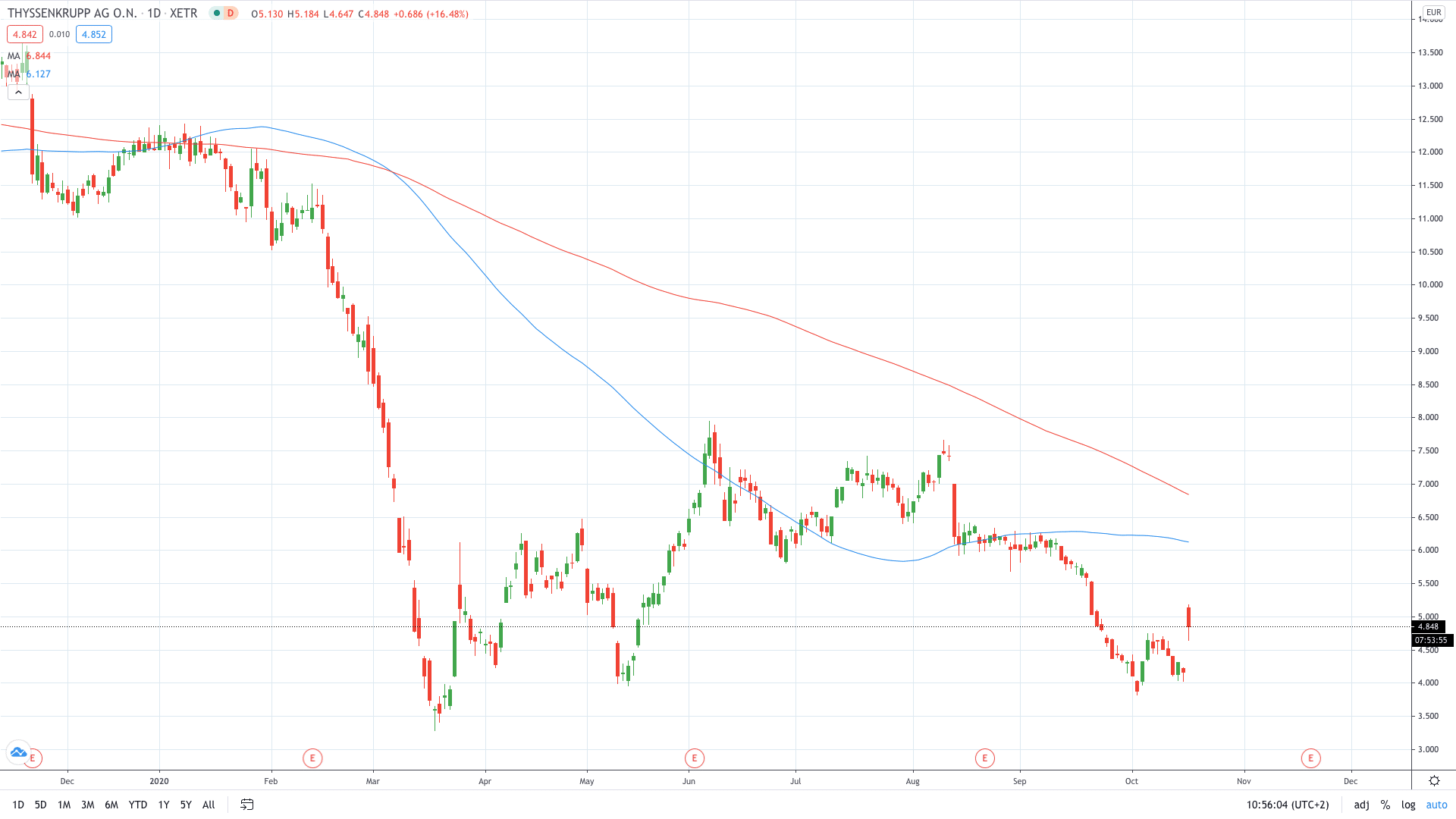Open the go-to-date calendar icon

click(246, 805)
